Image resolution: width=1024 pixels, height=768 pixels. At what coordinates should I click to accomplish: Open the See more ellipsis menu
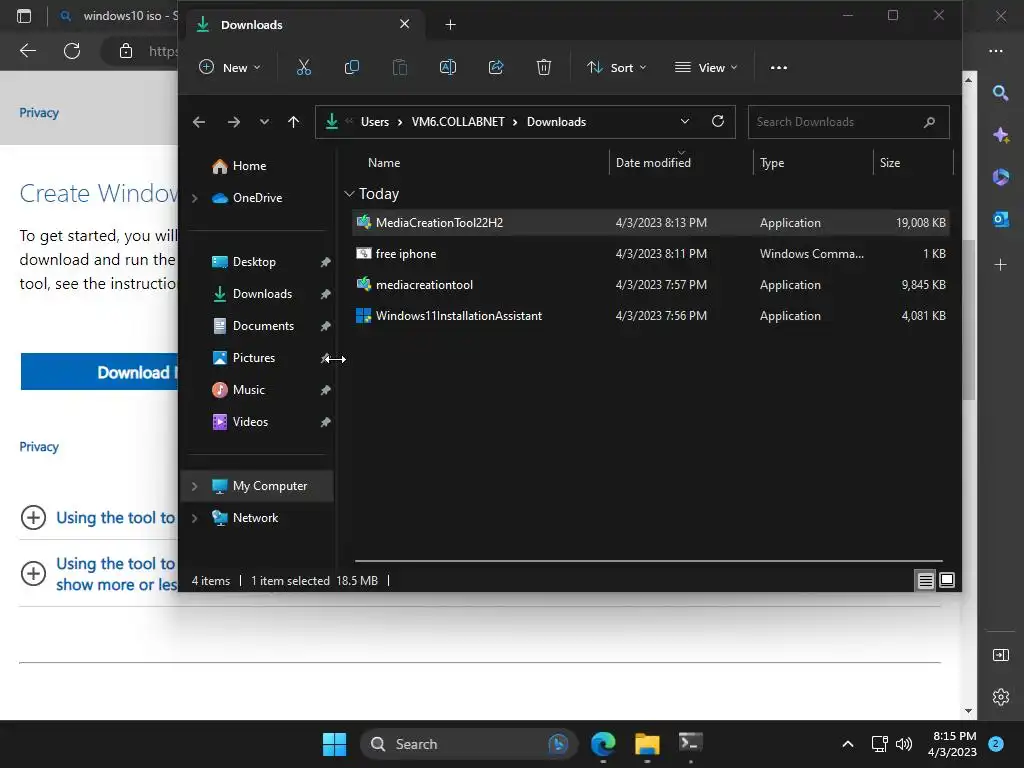point(778,67)
